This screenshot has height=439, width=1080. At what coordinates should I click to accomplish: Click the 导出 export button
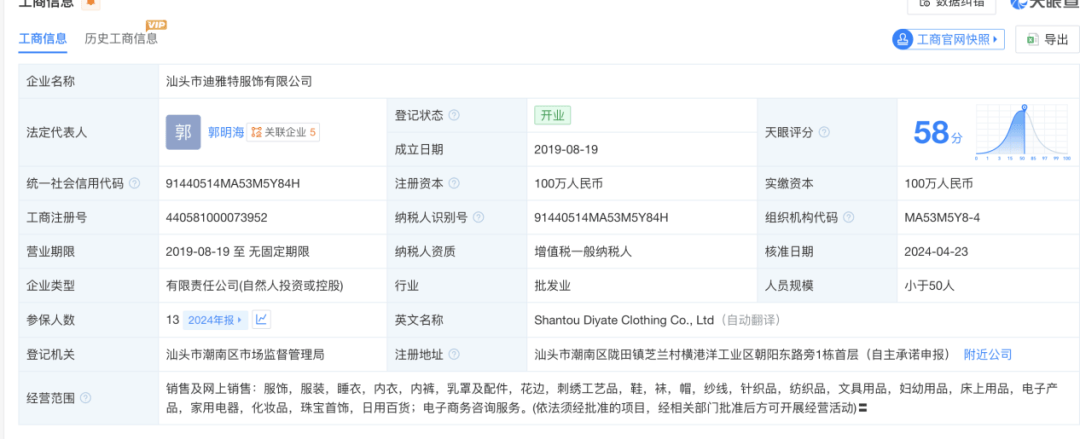pos(1047,39)
